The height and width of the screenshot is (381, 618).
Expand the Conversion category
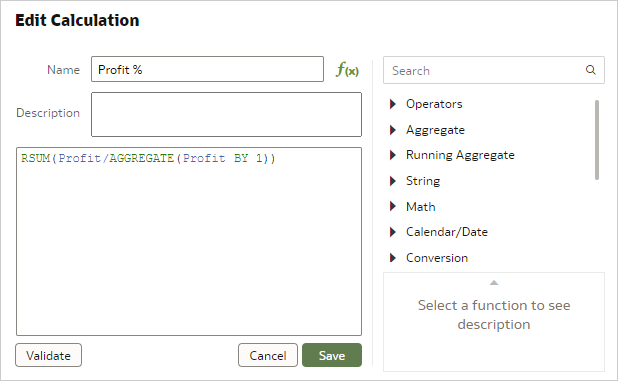(x=393, y=258)
